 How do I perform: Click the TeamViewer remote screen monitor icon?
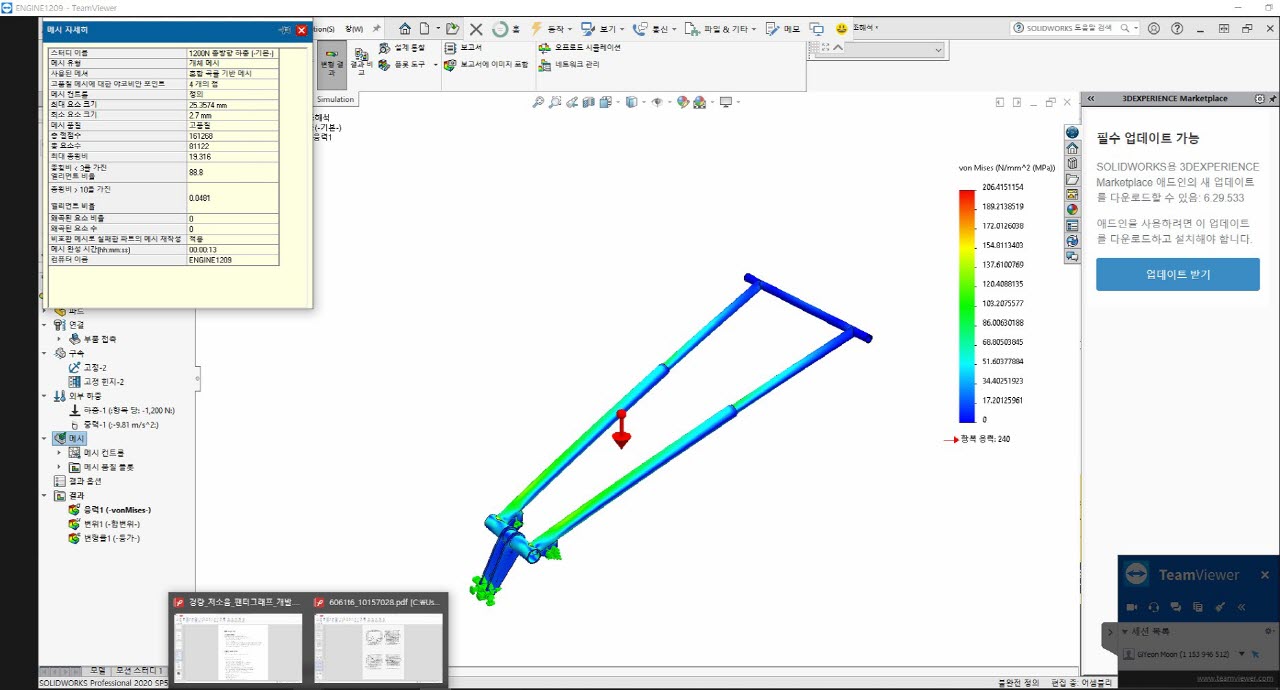[816, 29]
